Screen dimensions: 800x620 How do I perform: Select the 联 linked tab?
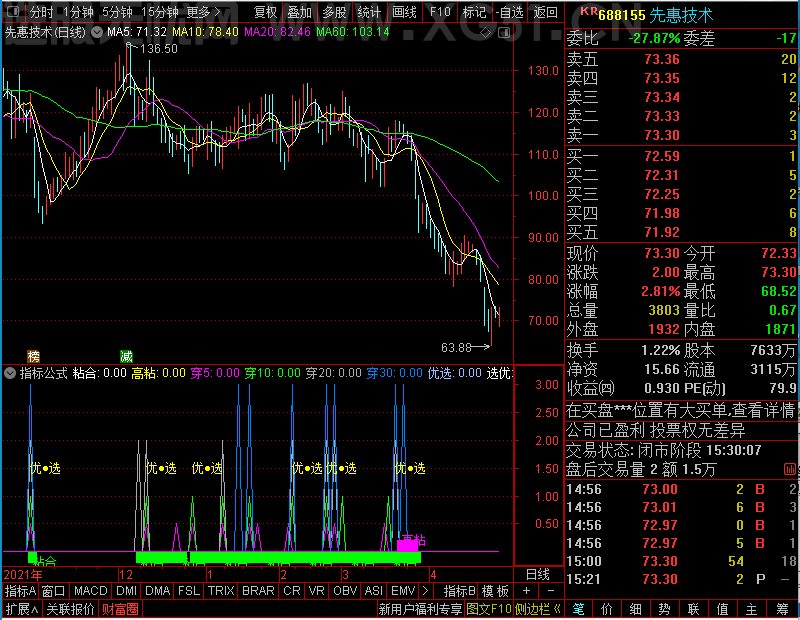point(693,609)
